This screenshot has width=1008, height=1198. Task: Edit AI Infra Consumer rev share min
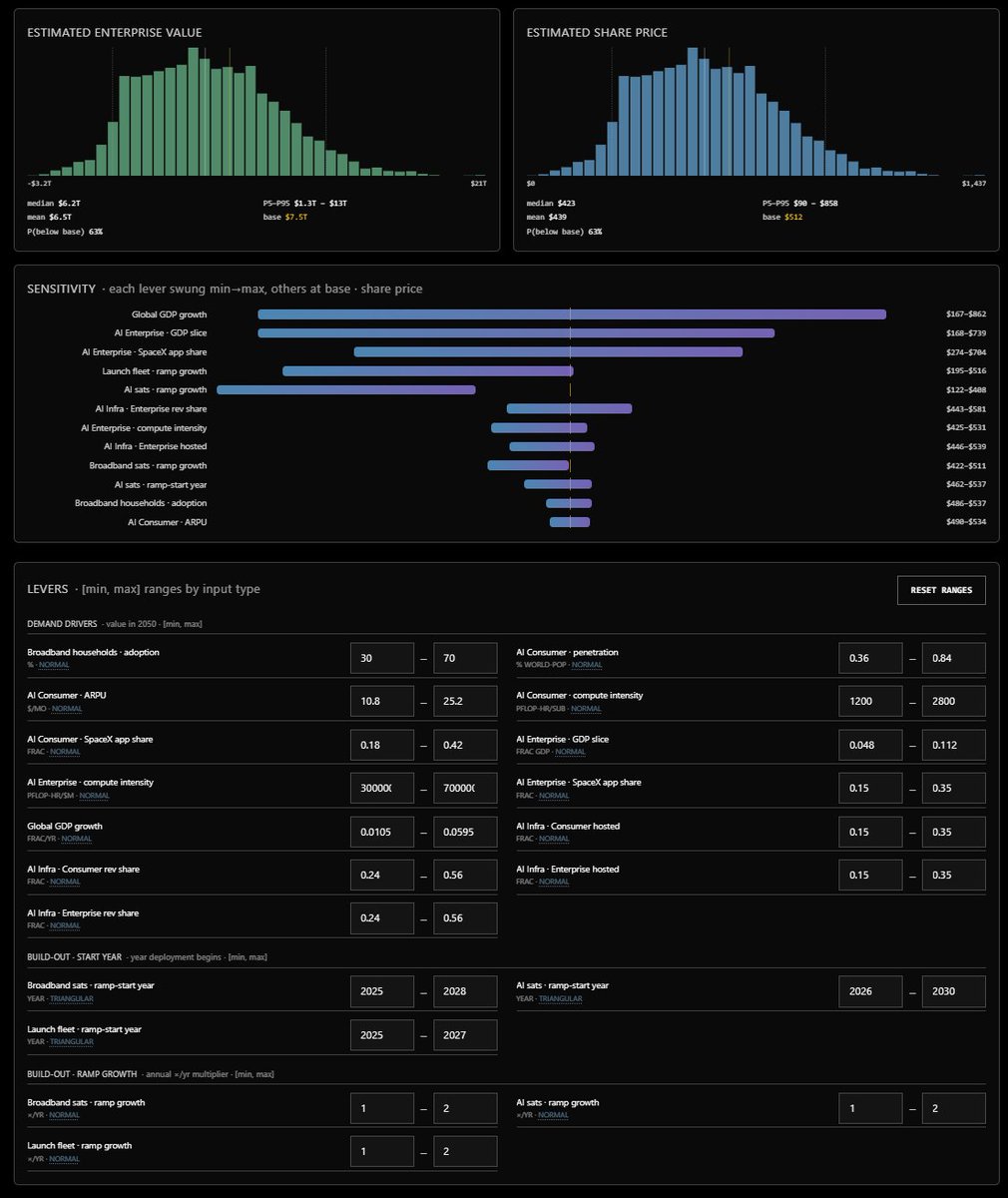click(x=382, y=875)
